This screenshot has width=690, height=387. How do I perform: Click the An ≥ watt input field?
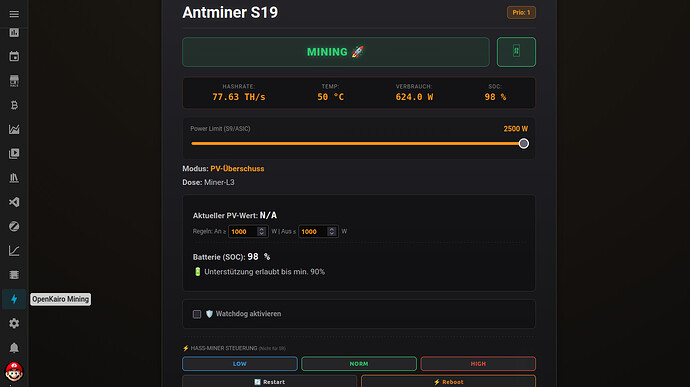pos(248,232)
